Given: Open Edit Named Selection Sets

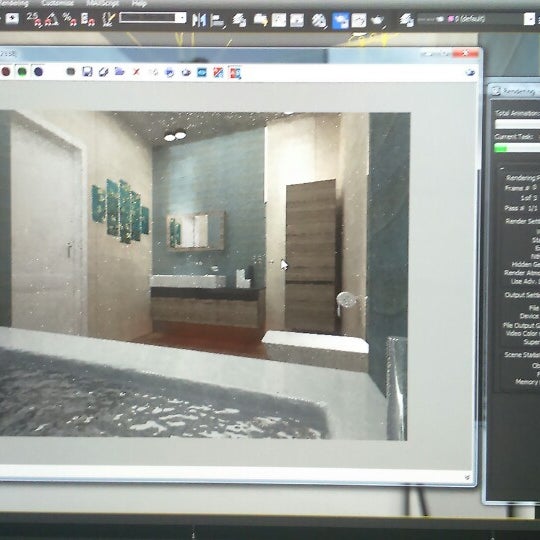Looking at the screenshot, I should pyautogui.click(x=109, y=20).
